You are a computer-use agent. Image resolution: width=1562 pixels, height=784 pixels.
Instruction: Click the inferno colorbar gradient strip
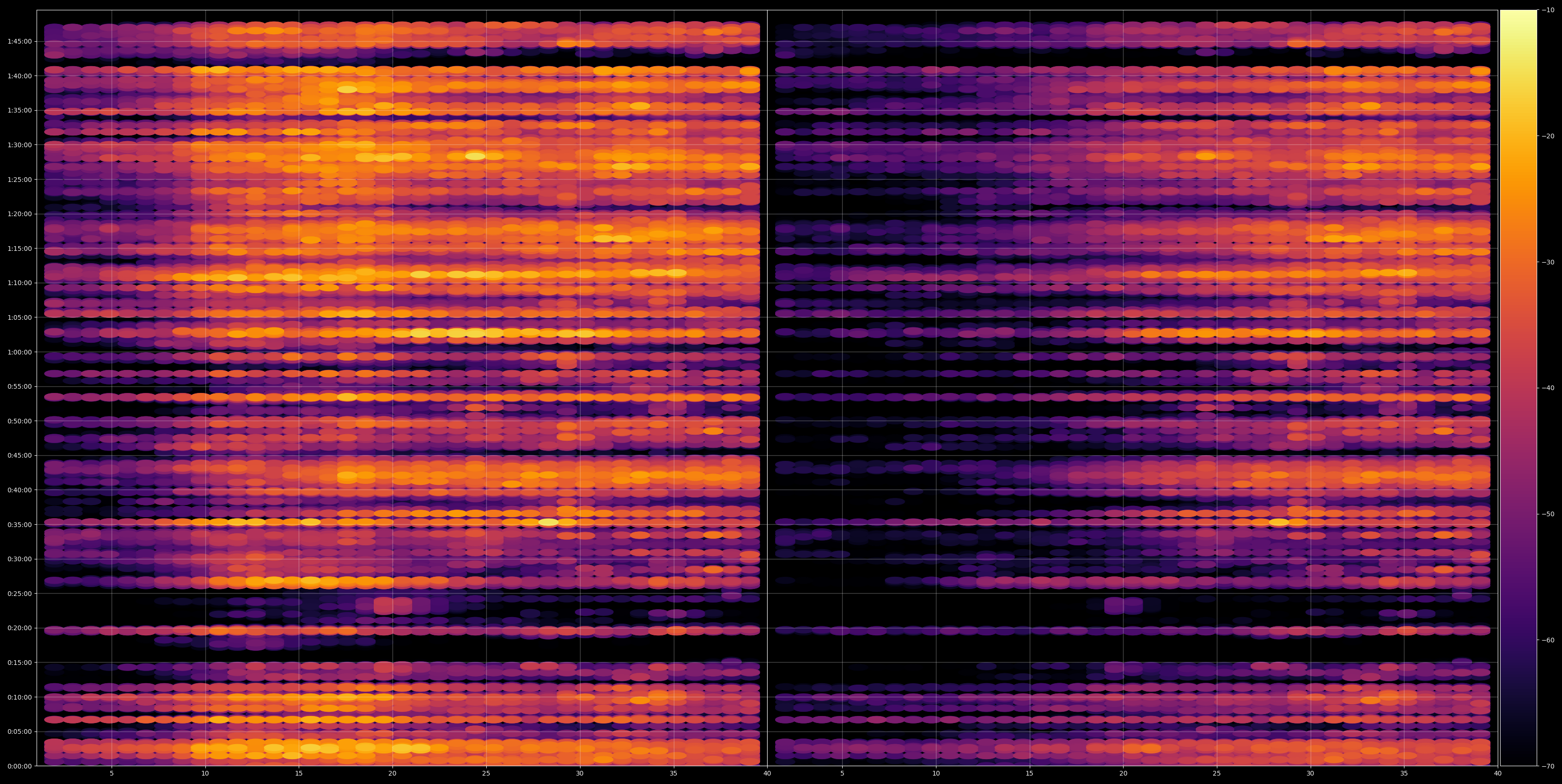click(1518, 388)
